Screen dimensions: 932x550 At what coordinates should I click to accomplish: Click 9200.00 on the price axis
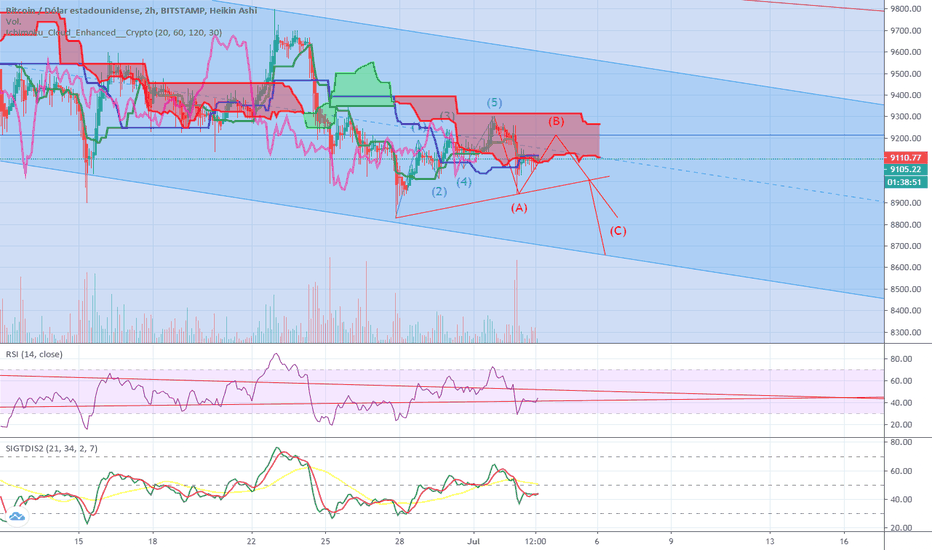pos(905,139)
